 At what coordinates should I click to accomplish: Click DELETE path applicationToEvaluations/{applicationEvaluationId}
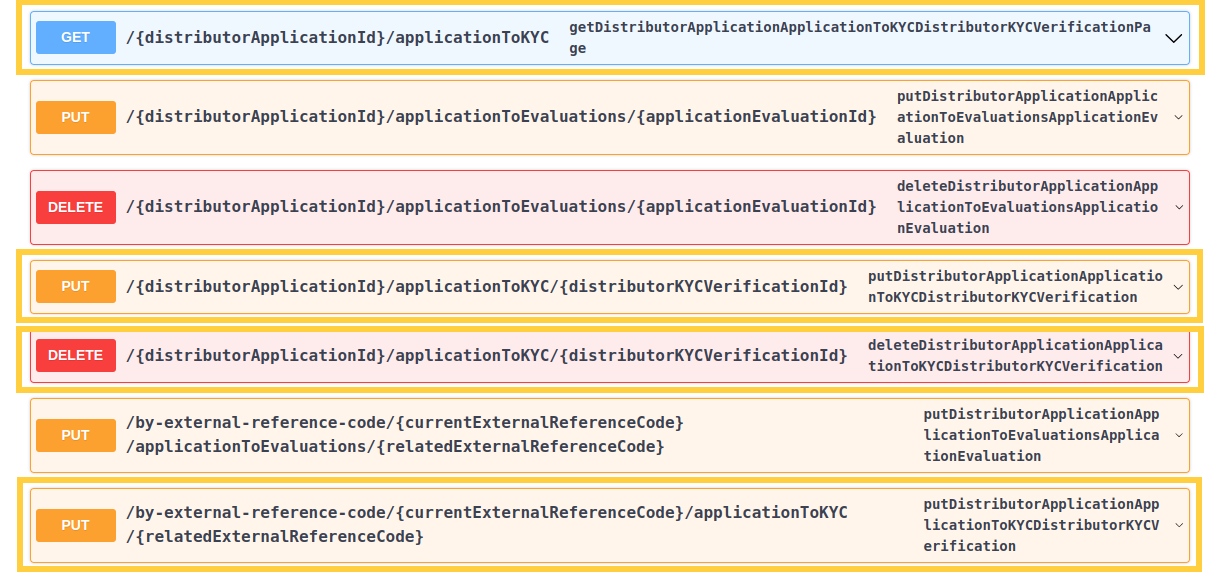click(x=501, y=207)
